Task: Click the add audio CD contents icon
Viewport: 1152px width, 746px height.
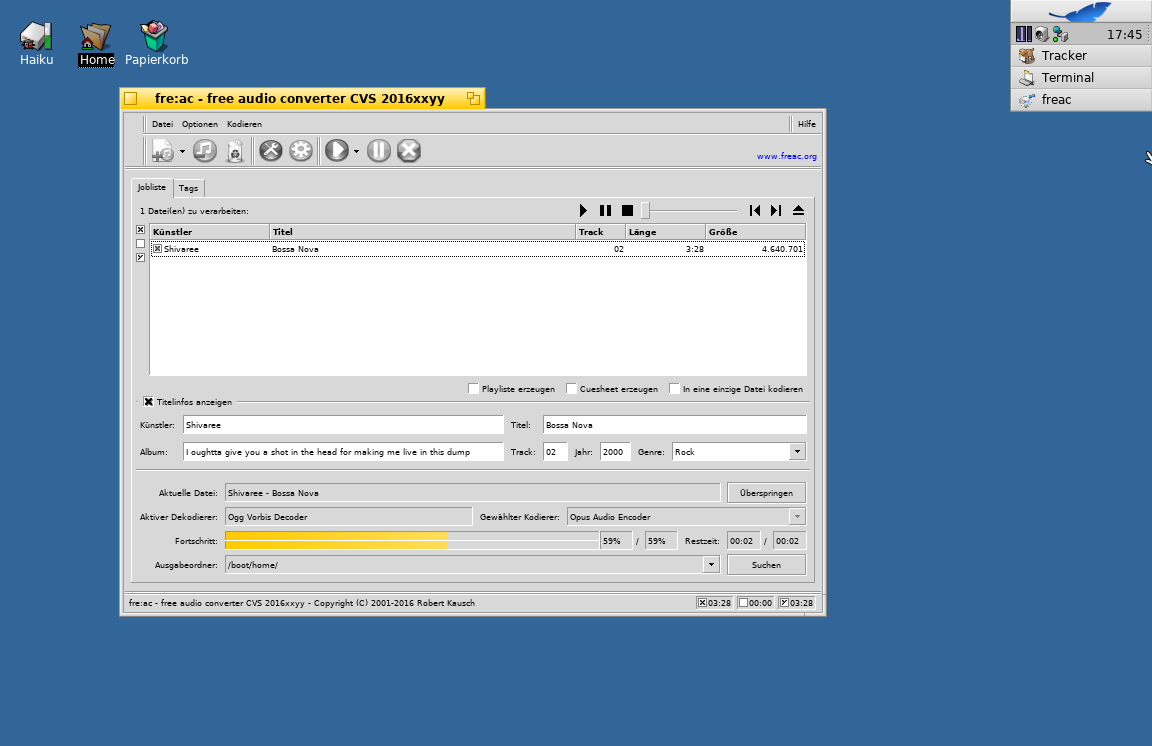Action: click(205, 151)
